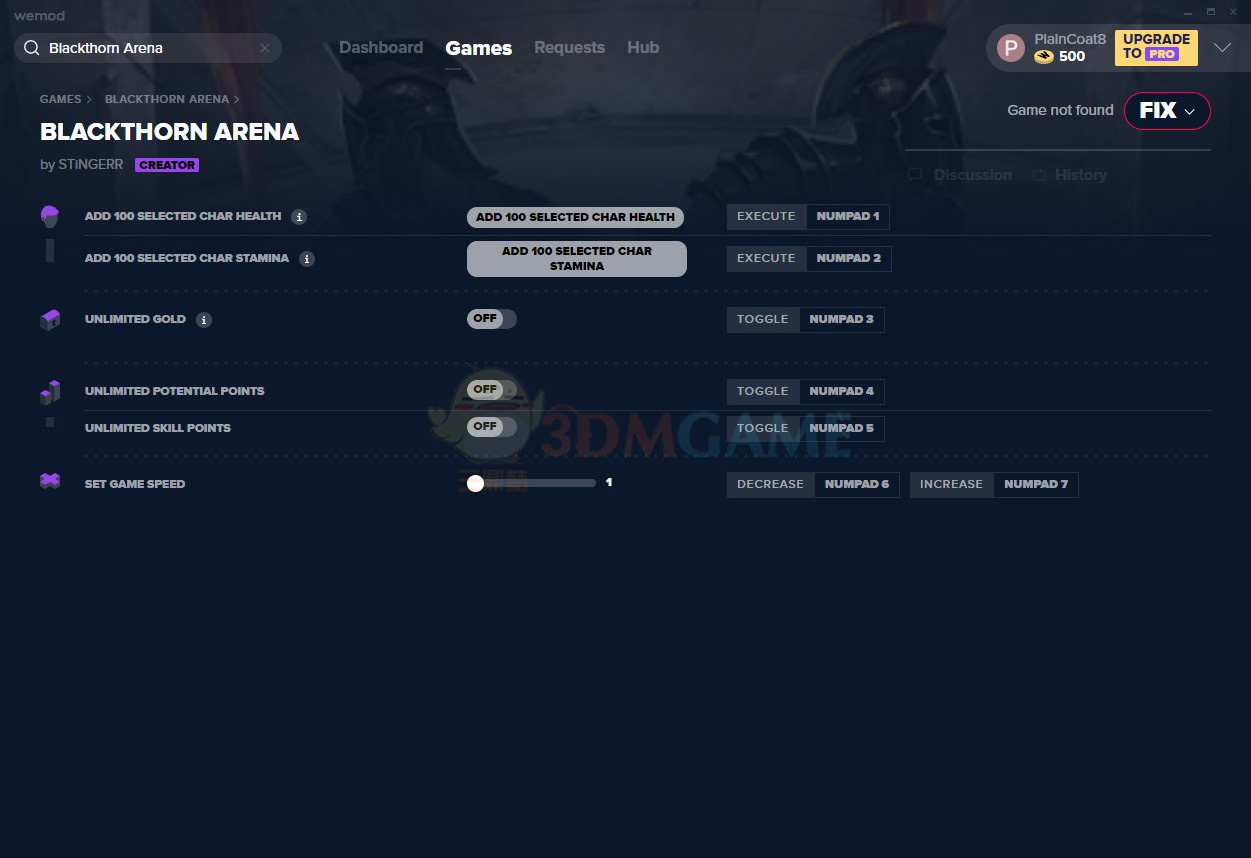This screenshot has width=1251, height=858.
Task: Click the purple player category icon
Action: point(50,216)
